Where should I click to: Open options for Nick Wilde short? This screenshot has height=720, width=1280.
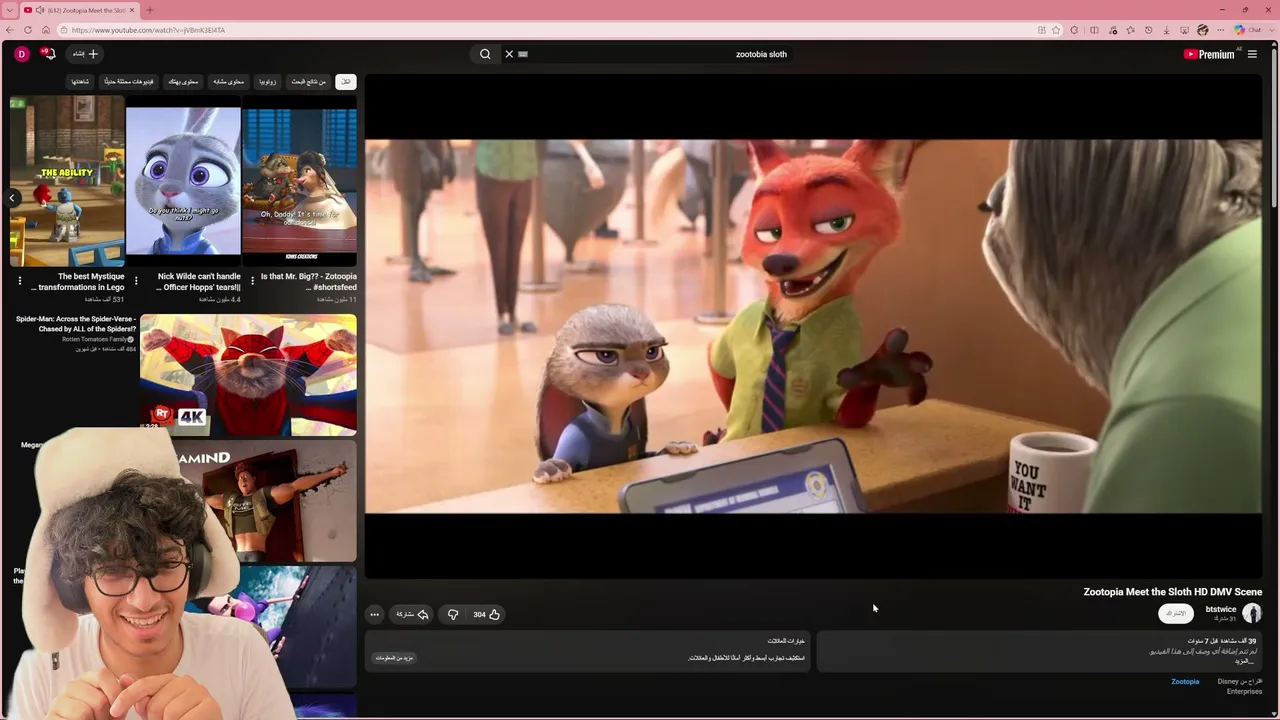coord(136,281)
